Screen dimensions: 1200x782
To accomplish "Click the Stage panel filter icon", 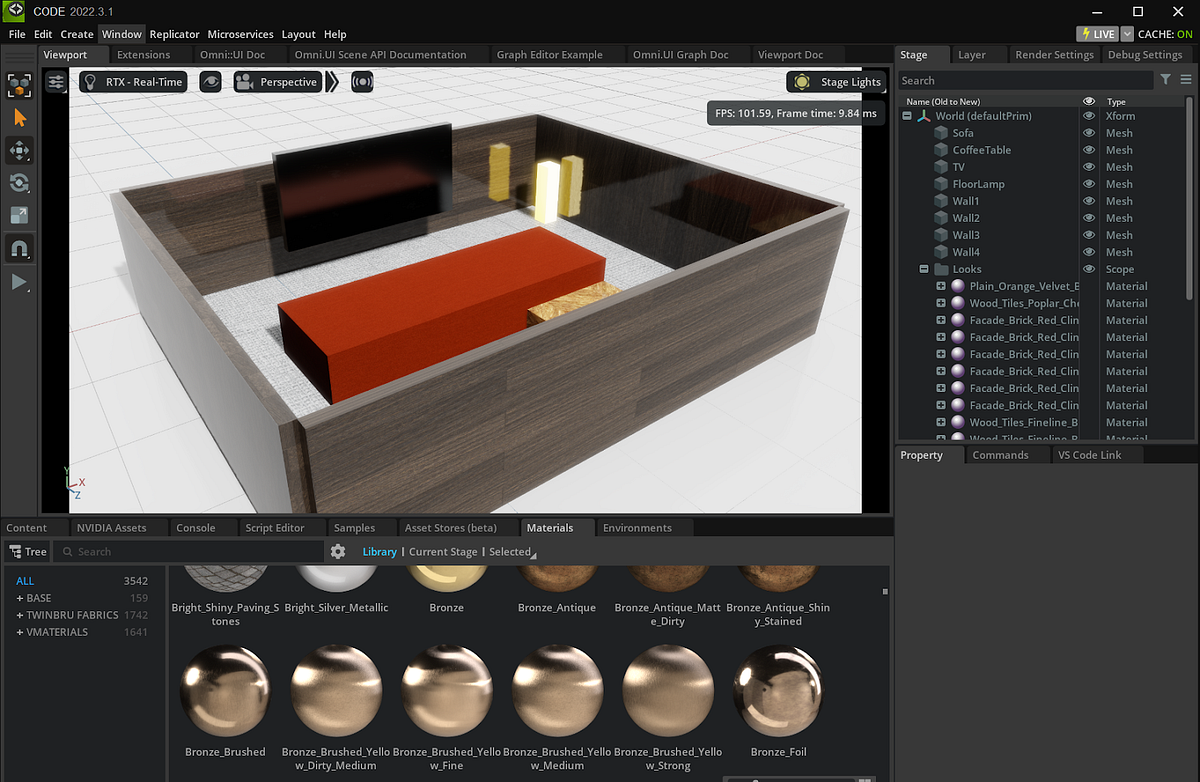I will 1166,80.
